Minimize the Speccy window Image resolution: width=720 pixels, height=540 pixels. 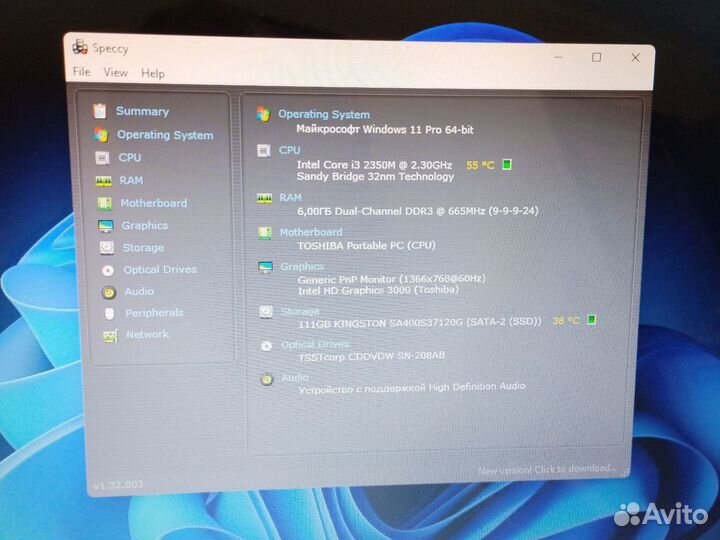pyautogui.click(x=558, y=57)
